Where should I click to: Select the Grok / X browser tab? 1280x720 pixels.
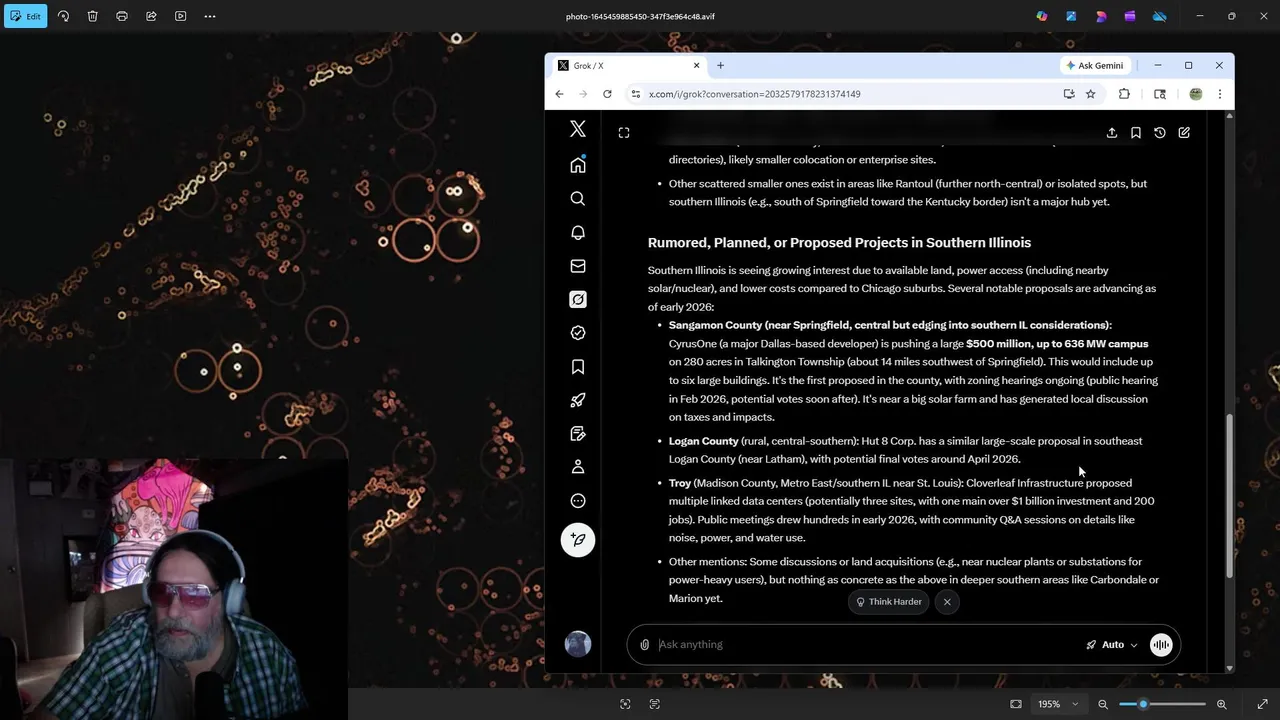tap(628, 66)
